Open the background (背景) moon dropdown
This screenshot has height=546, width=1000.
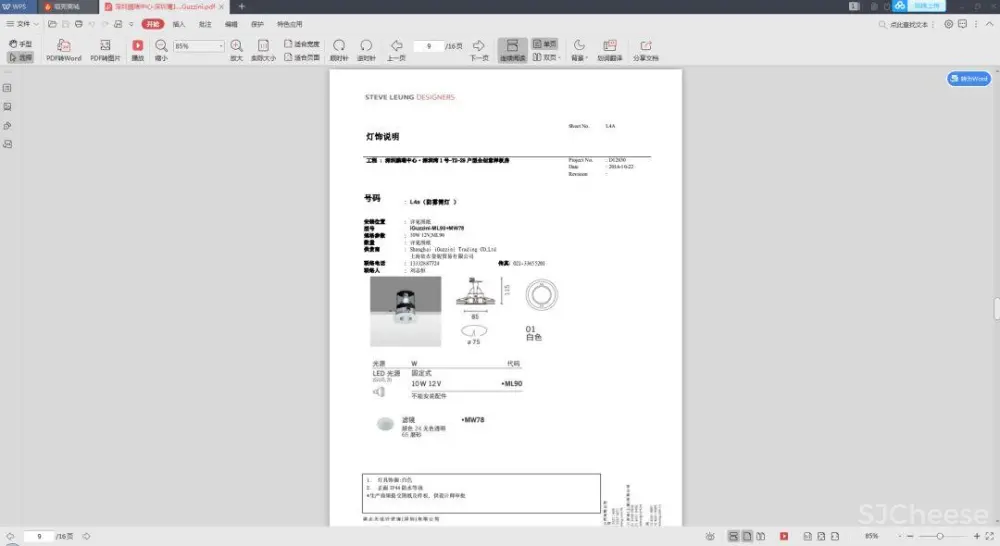(x=579, y=50)
